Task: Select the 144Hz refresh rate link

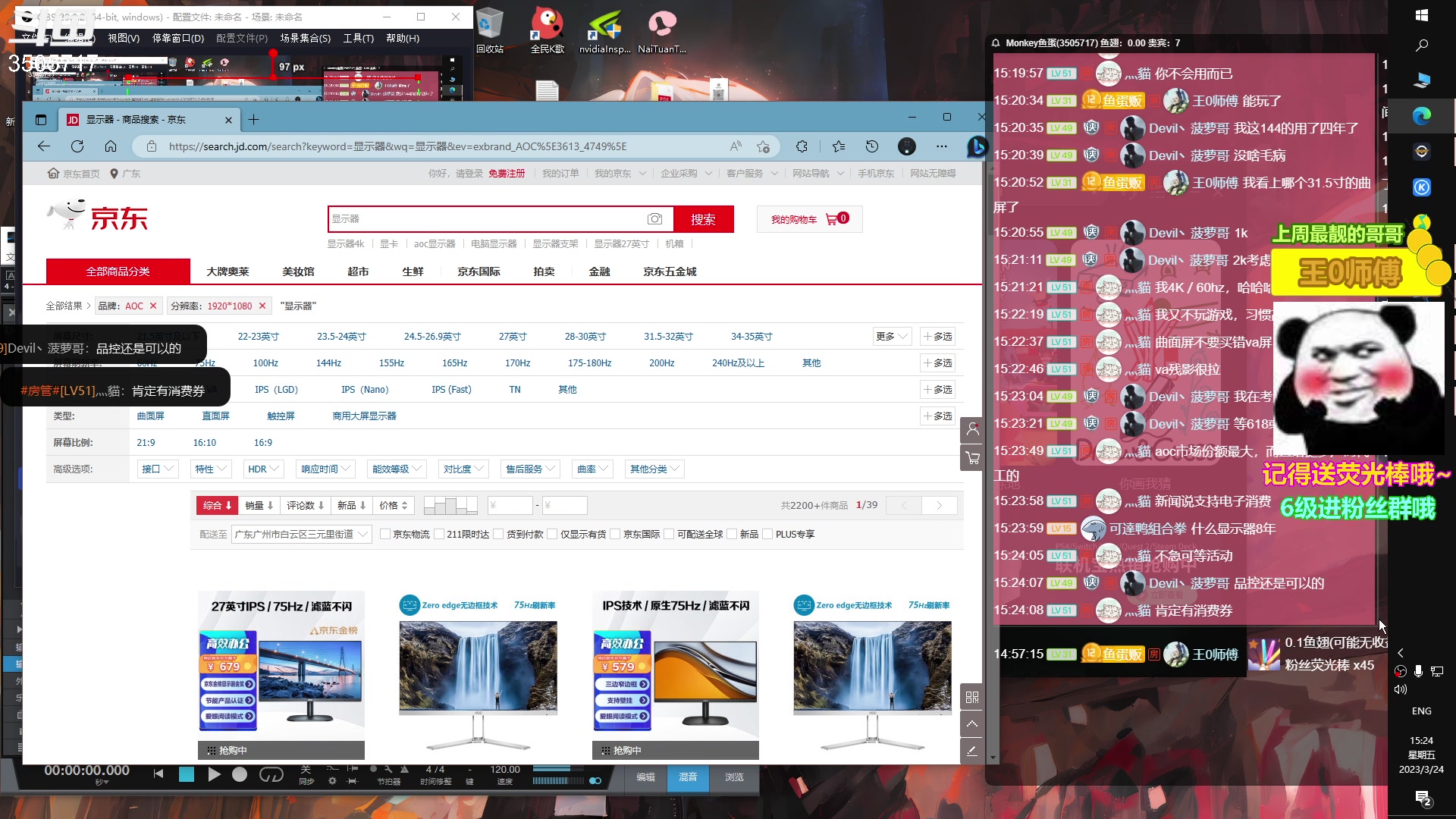Action: pos(328,363)
